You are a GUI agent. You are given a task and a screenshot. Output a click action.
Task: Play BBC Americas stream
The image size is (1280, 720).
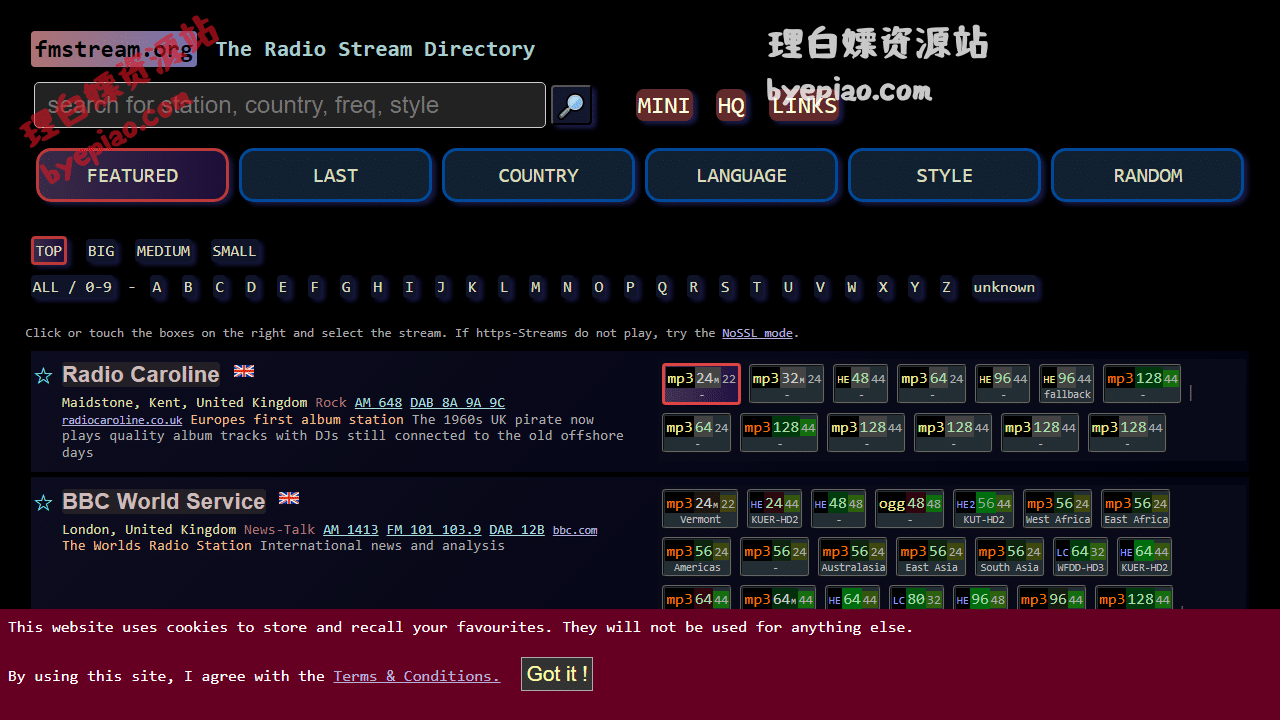[x=697, y=557]
